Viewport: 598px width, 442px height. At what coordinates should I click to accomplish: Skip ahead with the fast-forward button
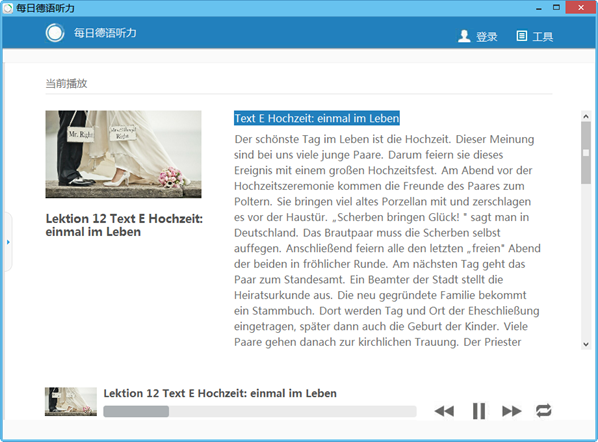pos(512,411)
